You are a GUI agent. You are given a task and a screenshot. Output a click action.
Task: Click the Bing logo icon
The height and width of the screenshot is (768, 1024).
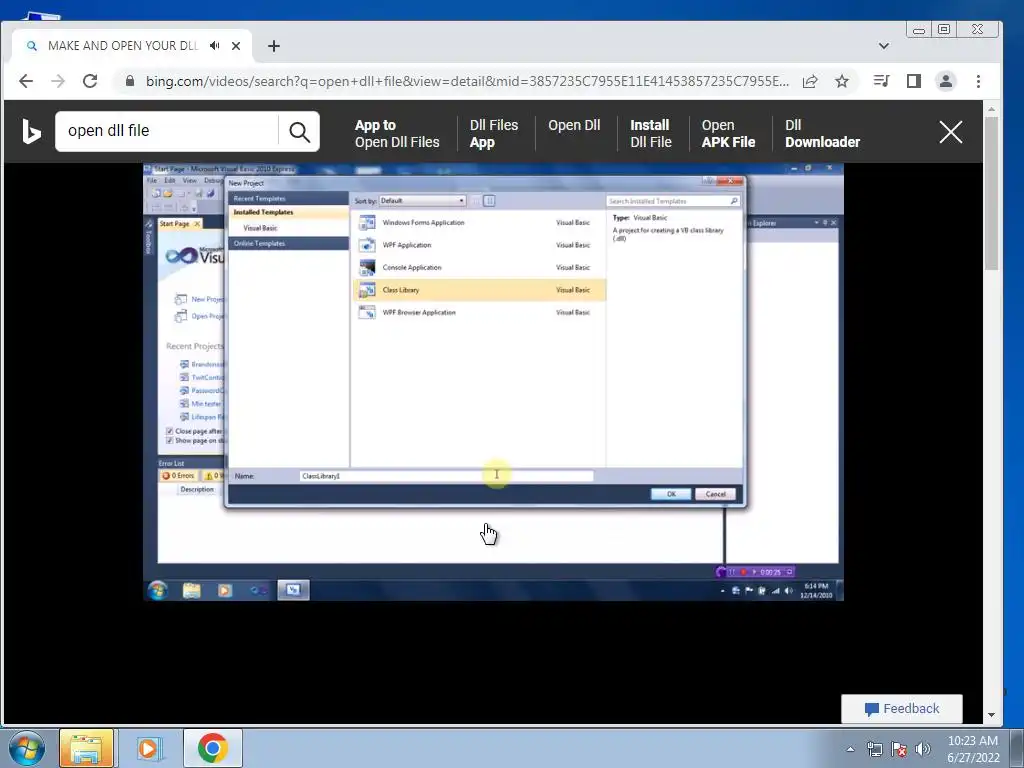(x=31, y=131)
